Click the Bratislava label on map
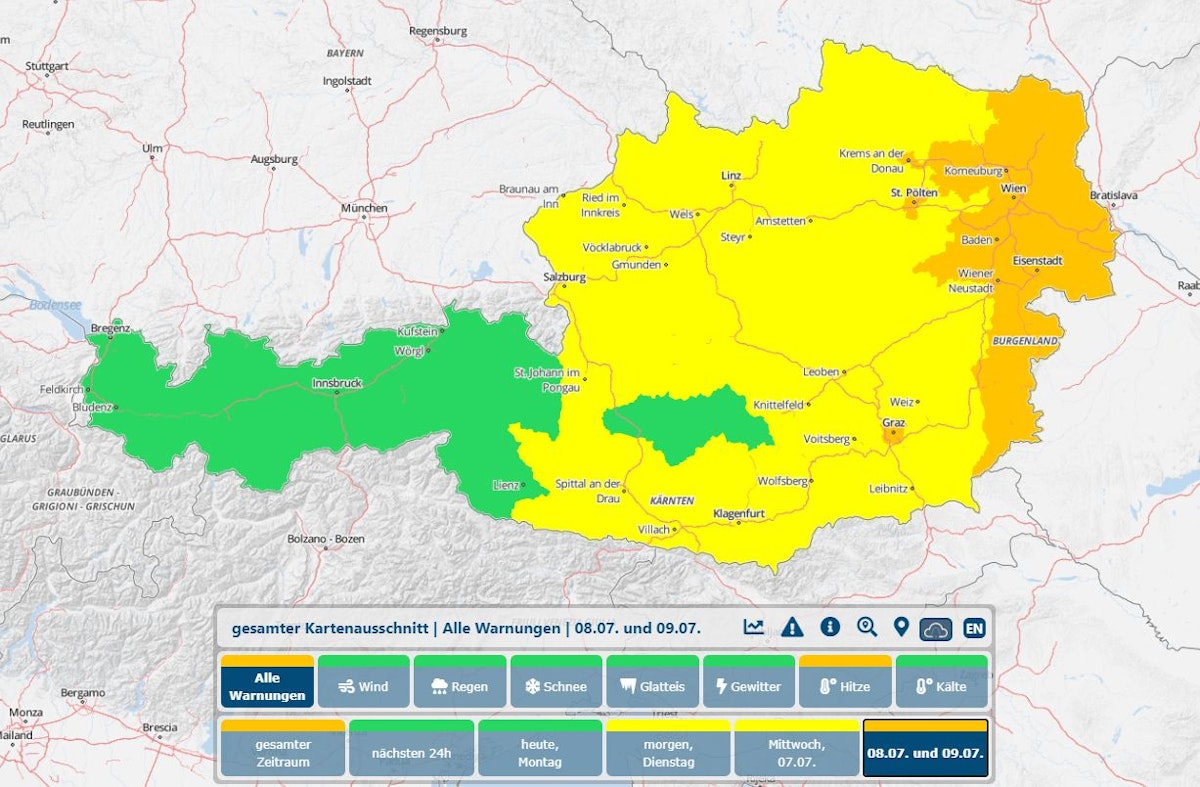Viewport: 1200px width, 787px height. [x=1113, y=195]
